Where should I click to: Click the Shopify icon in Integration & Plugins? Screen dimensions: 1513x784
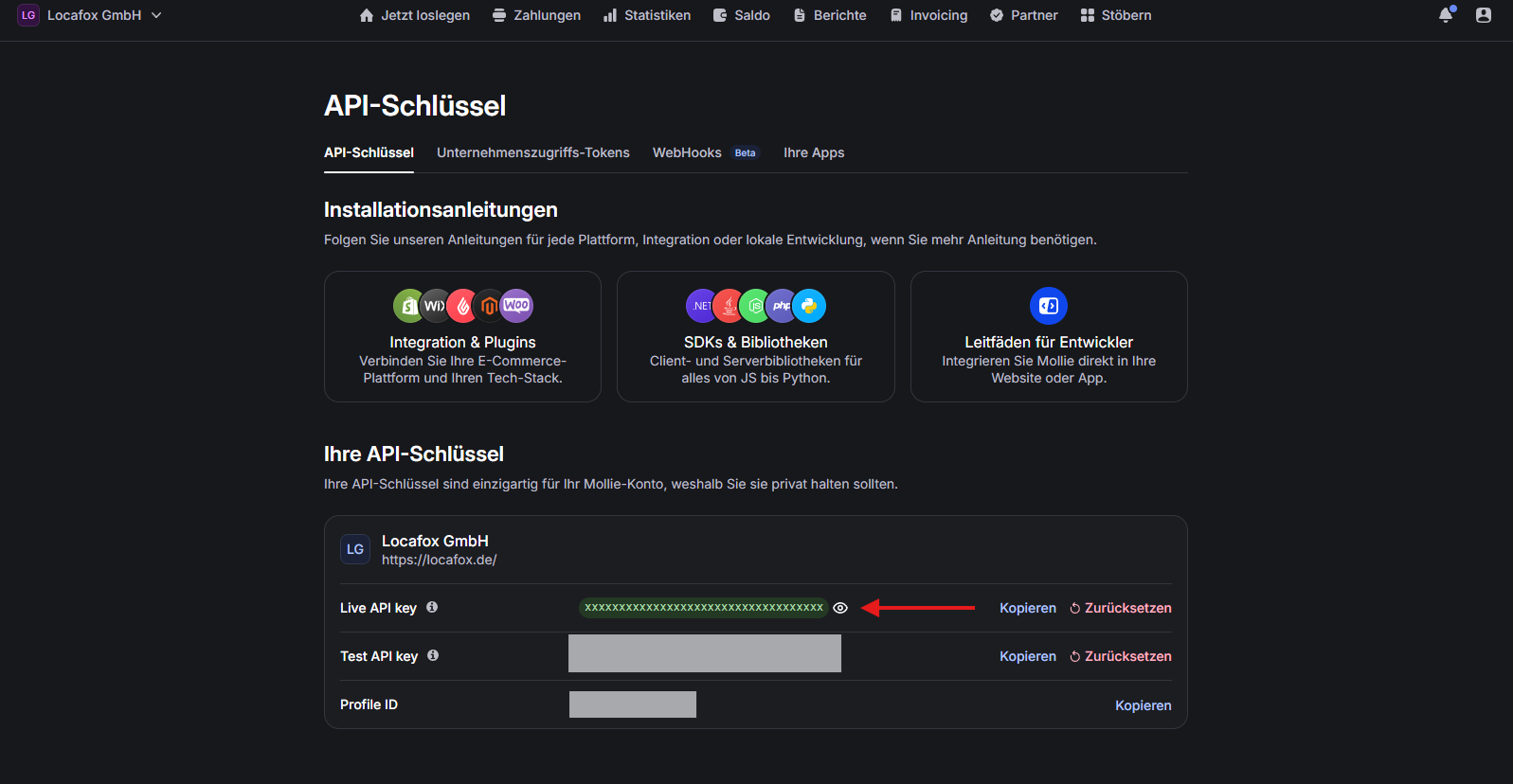click(x=409, y=306)
